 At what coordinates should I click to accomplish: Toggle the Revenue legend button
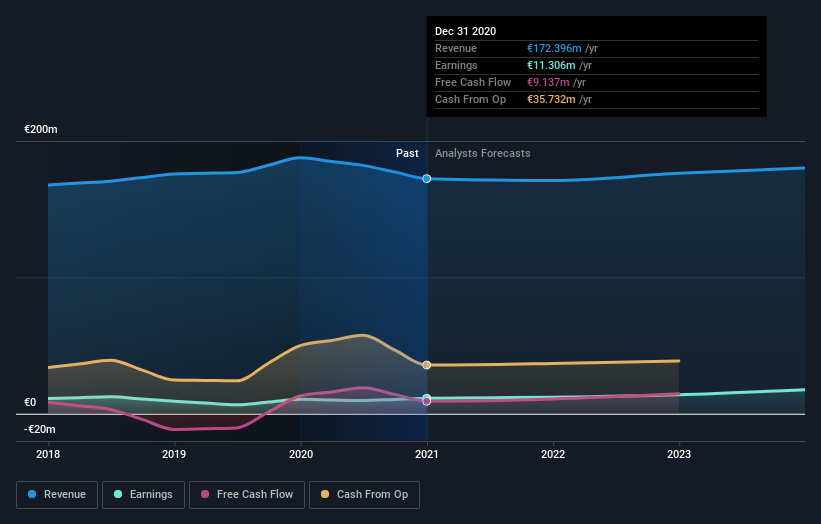(57, 495)
